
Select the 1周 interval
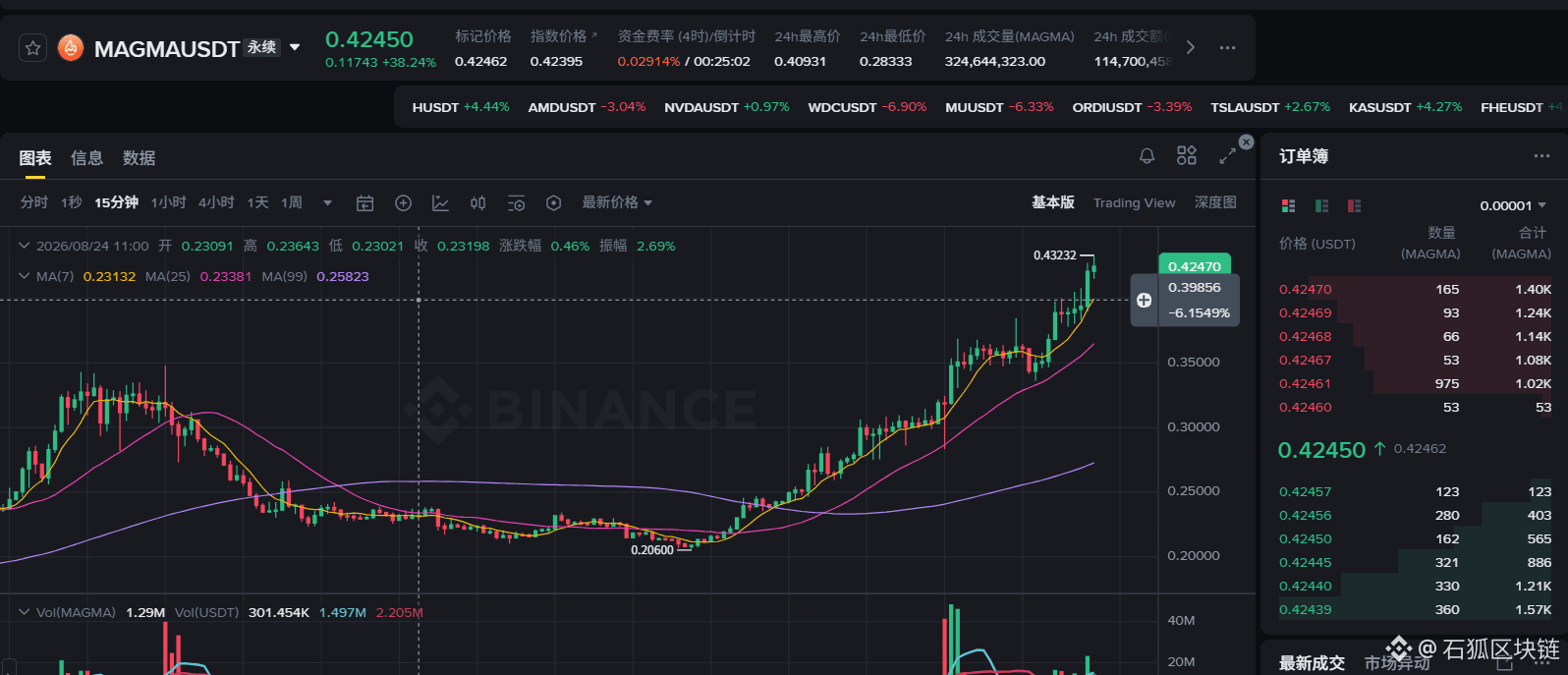point(292,202)
